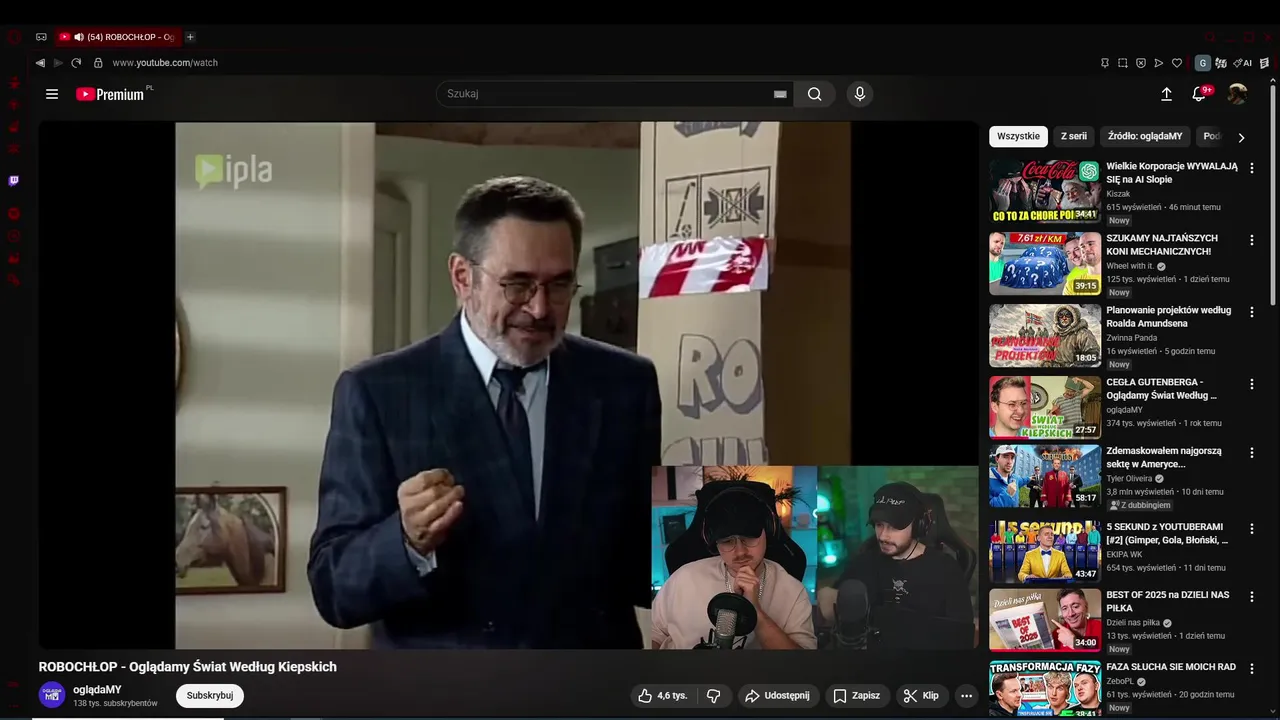Click the address bar URL youtube.com/watch

point(165,63)
